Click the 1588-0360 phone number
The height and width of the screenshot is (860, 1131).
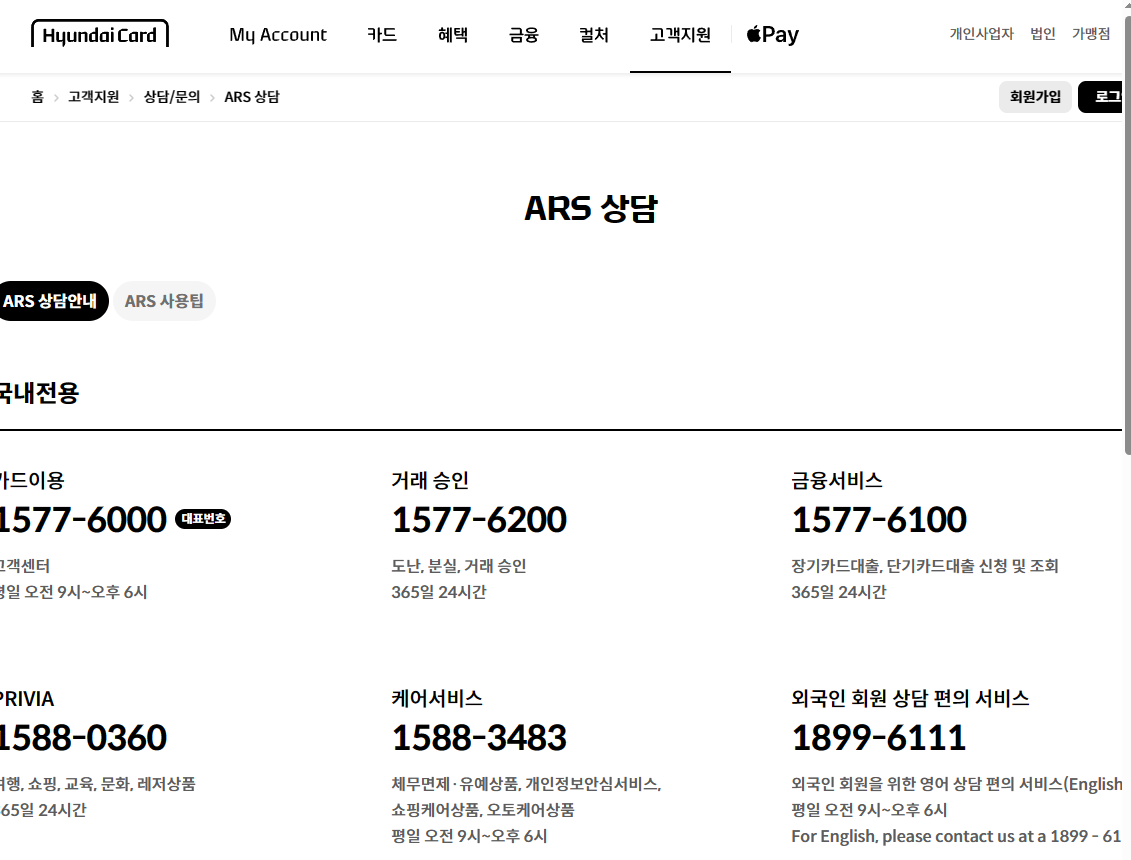[x=82, y=737]
